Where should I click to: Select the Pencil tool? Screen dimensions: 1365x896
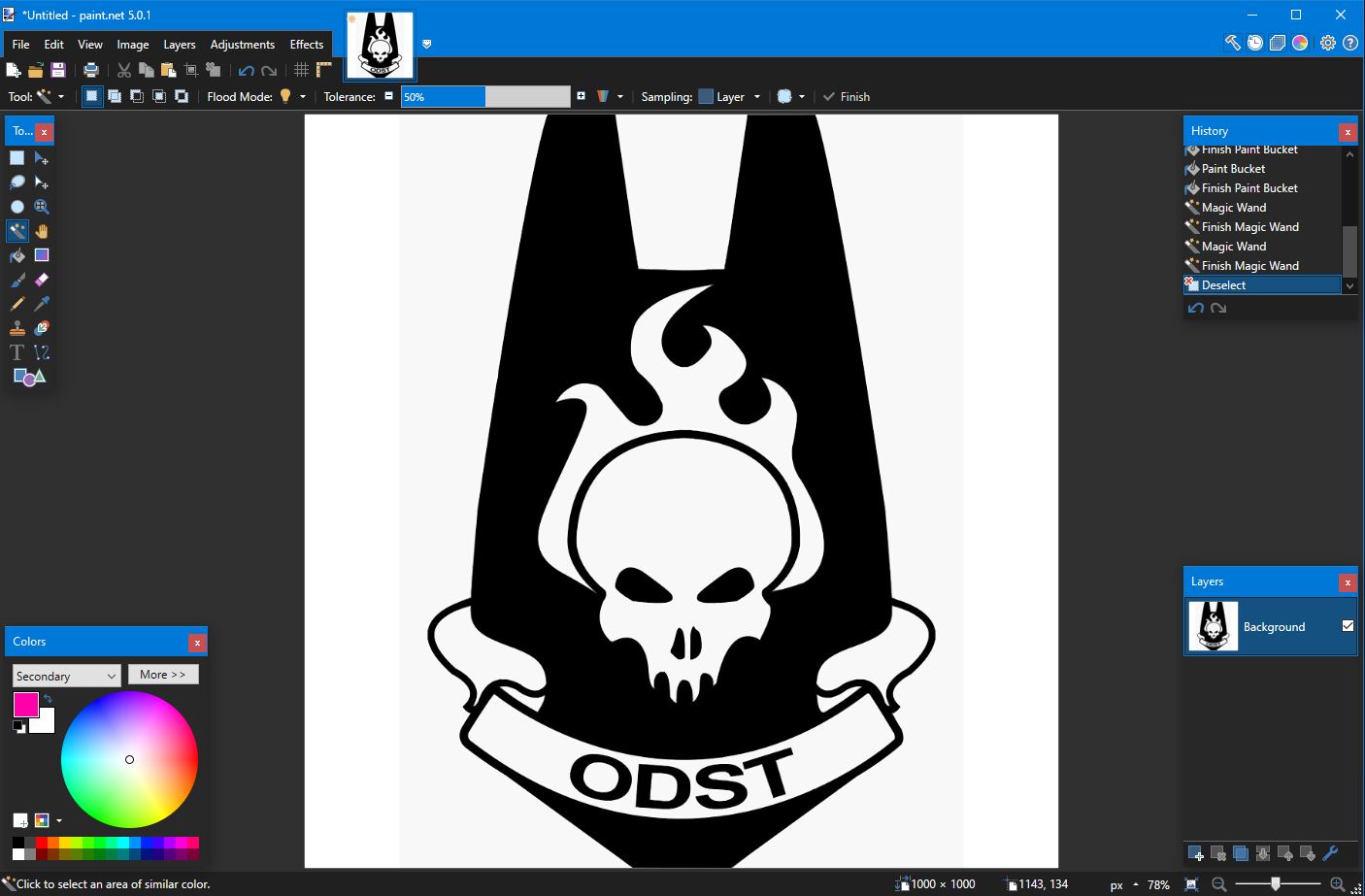[17, 304]
